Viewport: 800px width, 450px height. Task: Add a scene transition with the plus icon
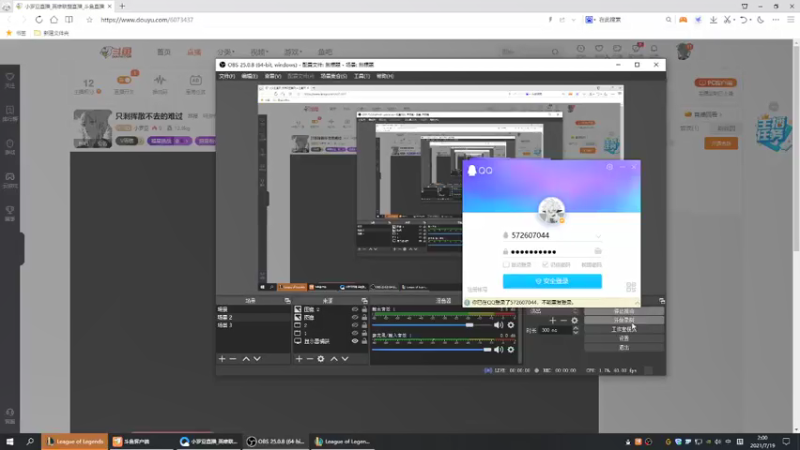553,320
